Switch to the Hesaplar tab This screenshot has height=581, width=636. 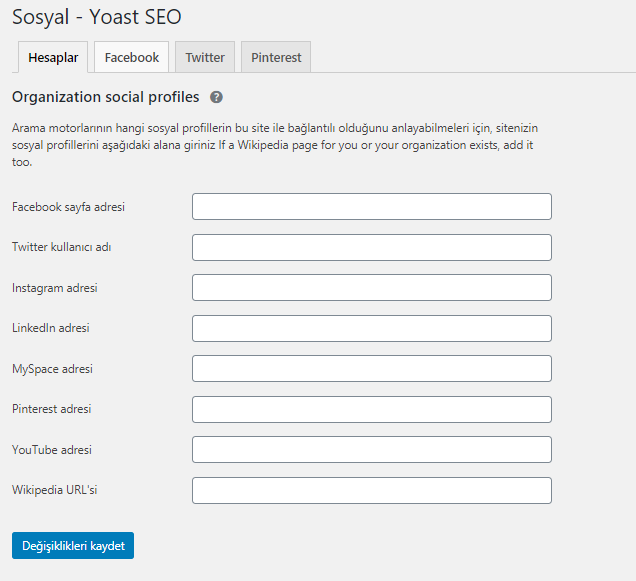53,57
